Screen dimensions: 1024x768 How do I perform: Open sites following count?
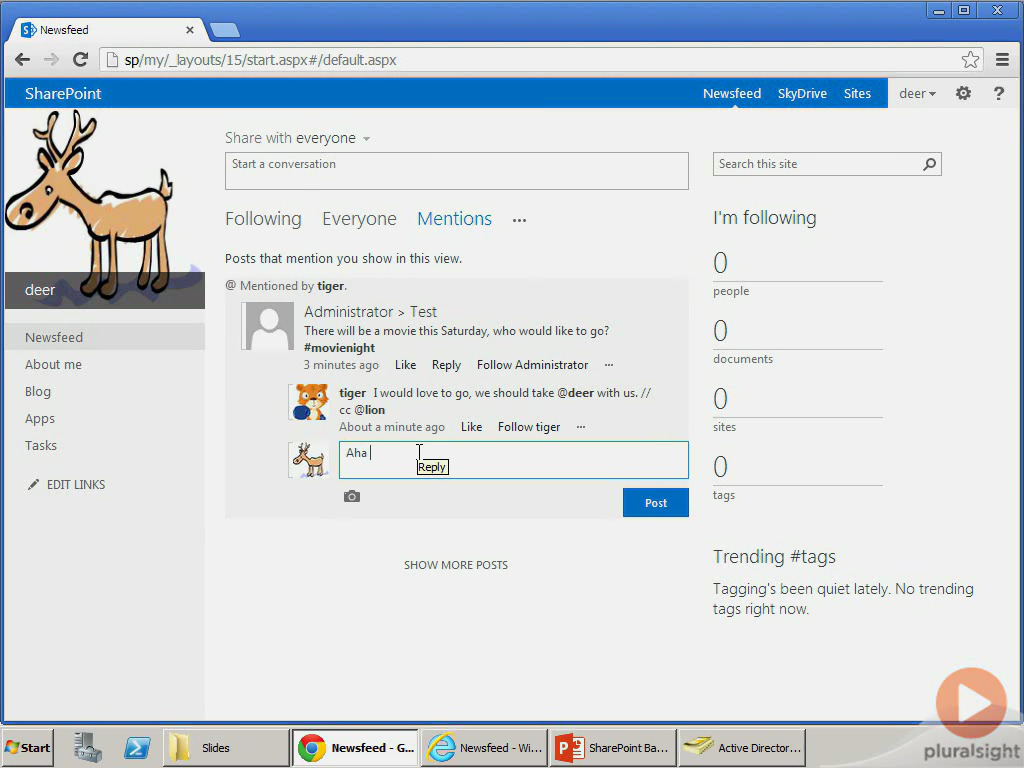[x=720, y=399]
